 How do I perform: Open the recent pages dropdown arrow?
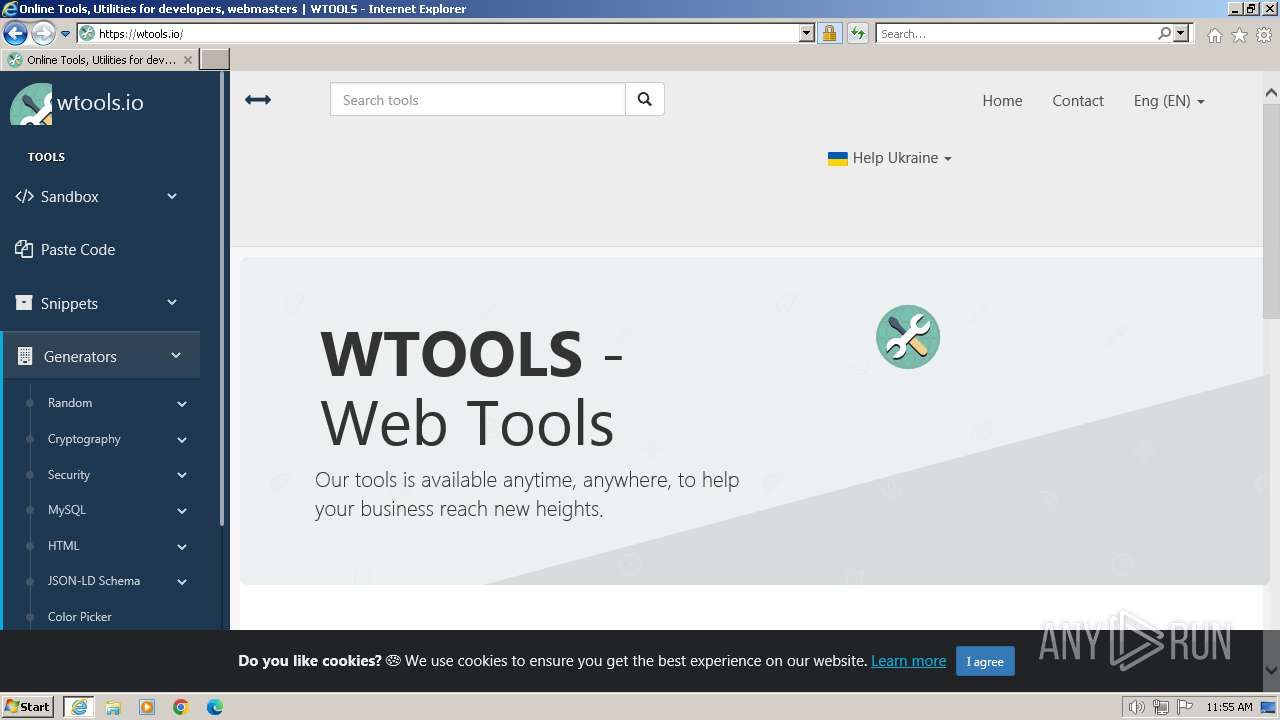pyautogui.click(x=66, y=33)
